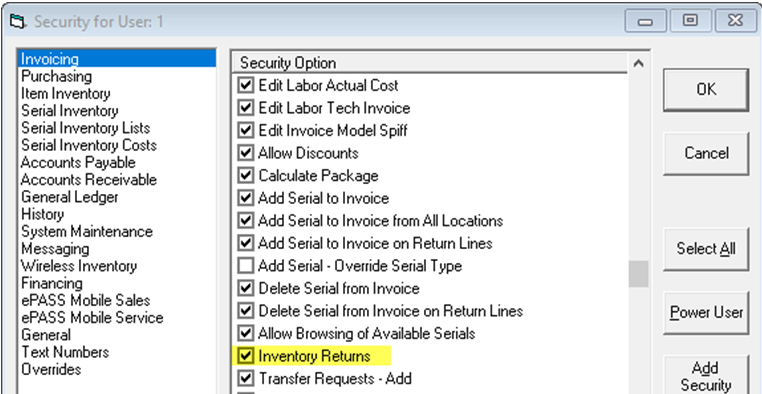Choose the General category
The image size is (762, 394).
[117, 335]
